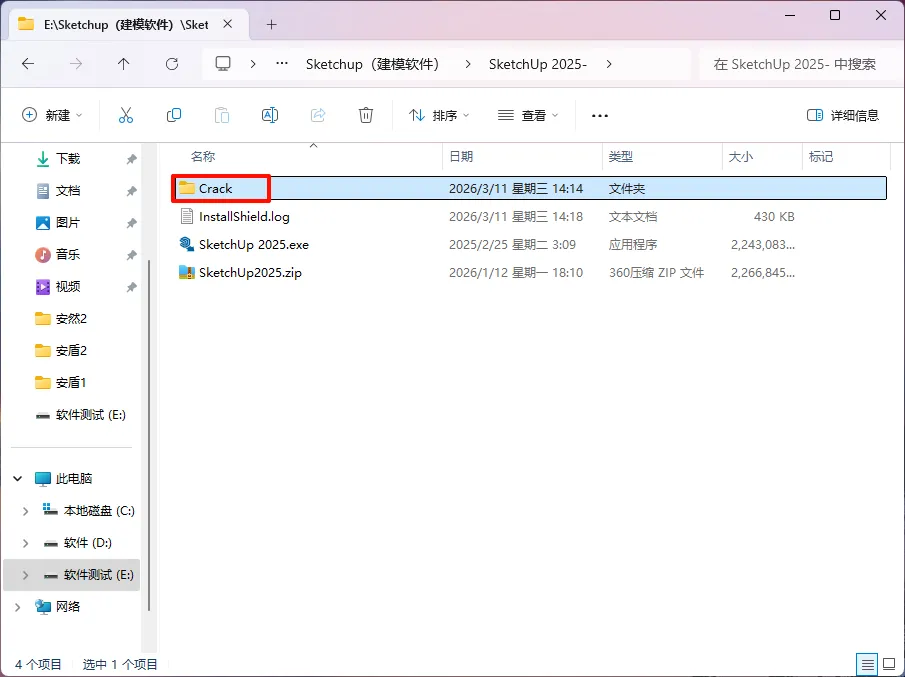Open 图片 in quick access
Viewport: 905px width, 677px height.
tap(68, 223)
